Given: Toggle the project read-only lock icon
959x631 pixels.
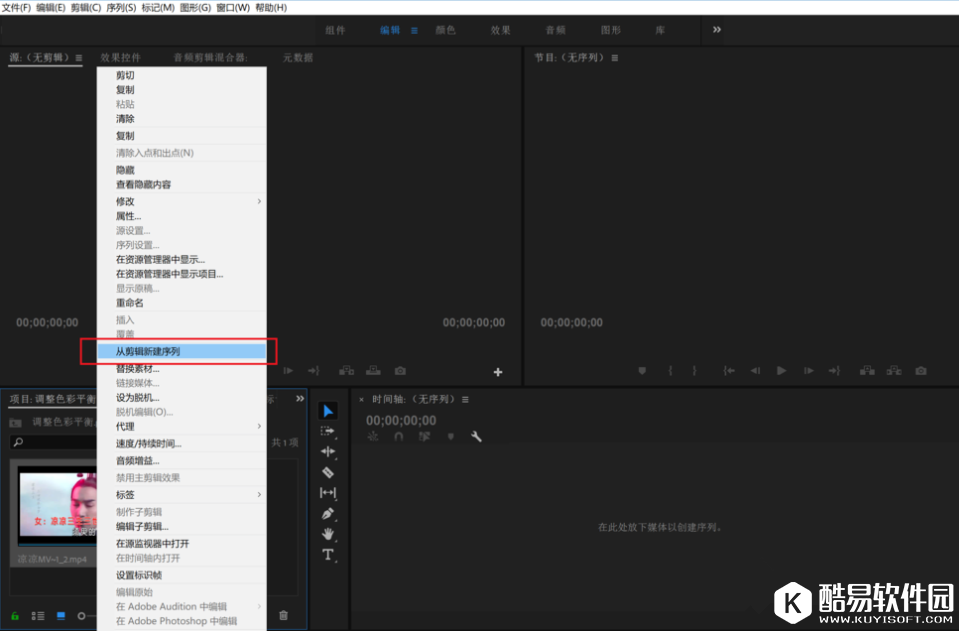Looking at the screenshot, I should pyautogui.click(x=15, y=616).
